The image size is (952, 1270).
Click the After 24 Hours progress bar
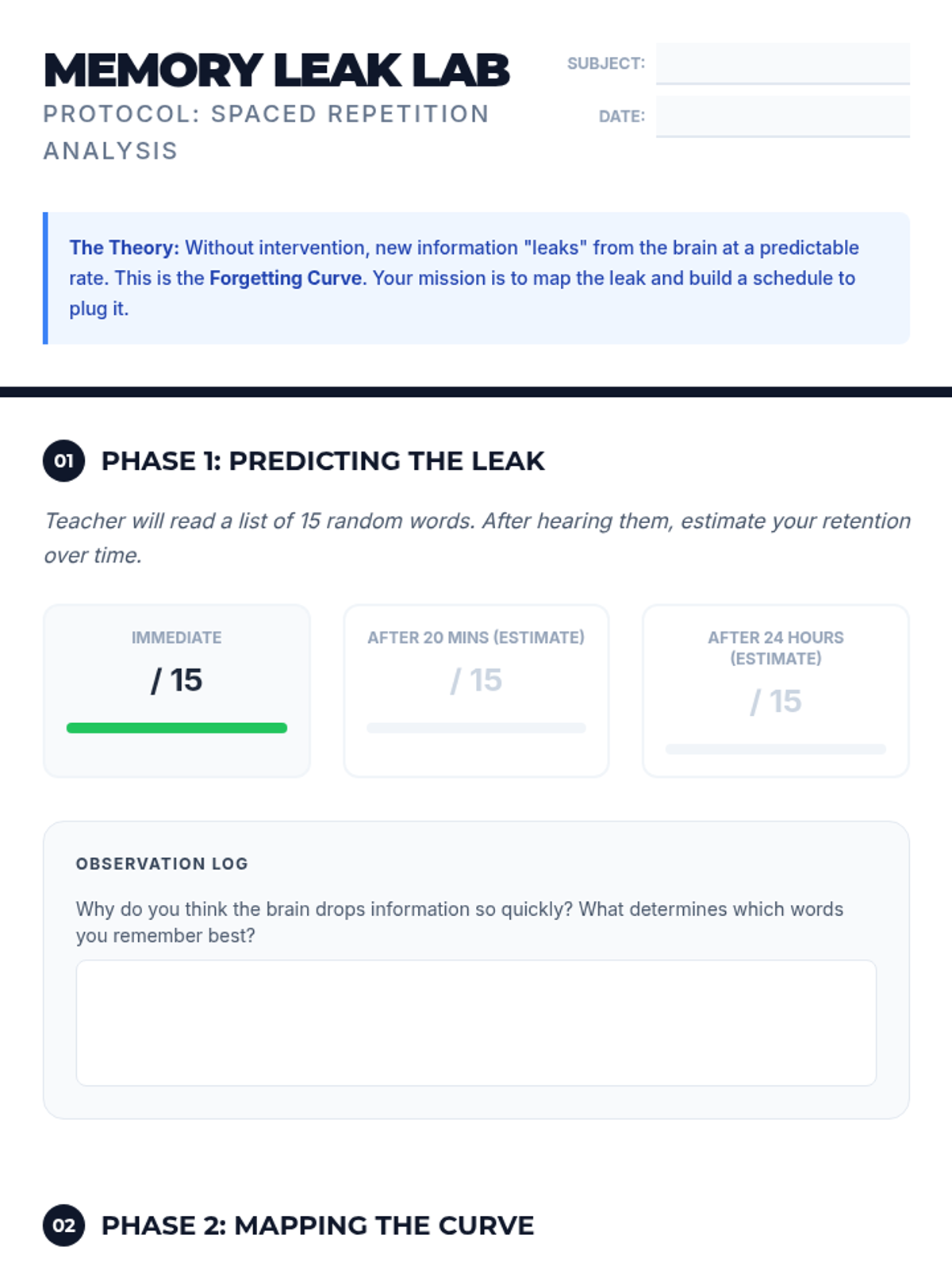point(775,749)
